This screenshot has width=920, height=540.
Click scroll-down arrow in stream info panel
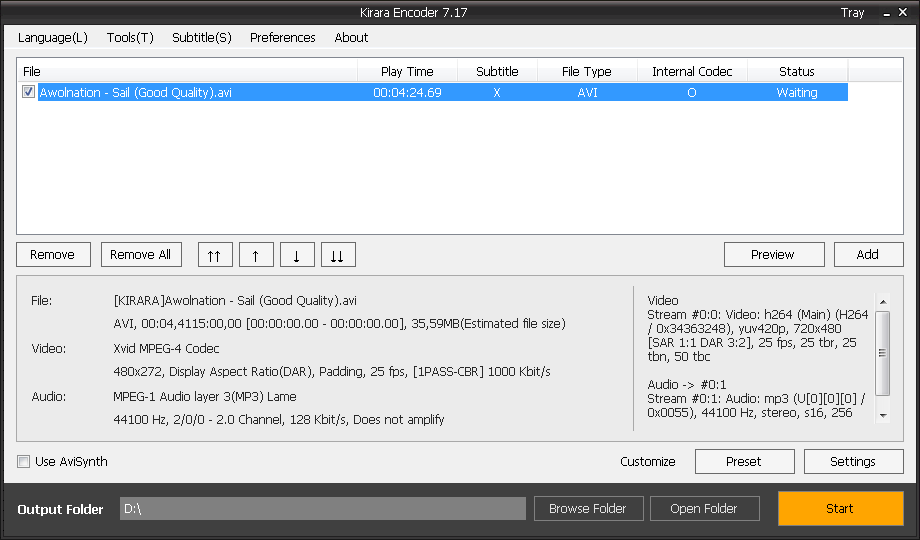[x=883, y=416]
